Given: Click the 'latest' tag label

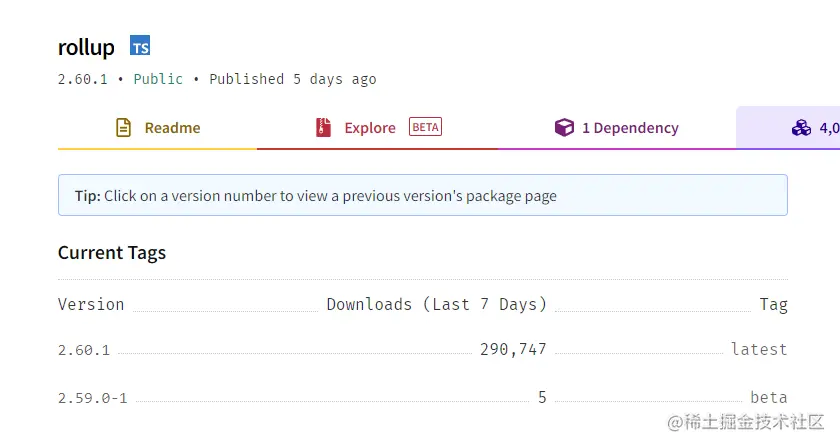Looking at the screenshot, I should tap(759, 349).
